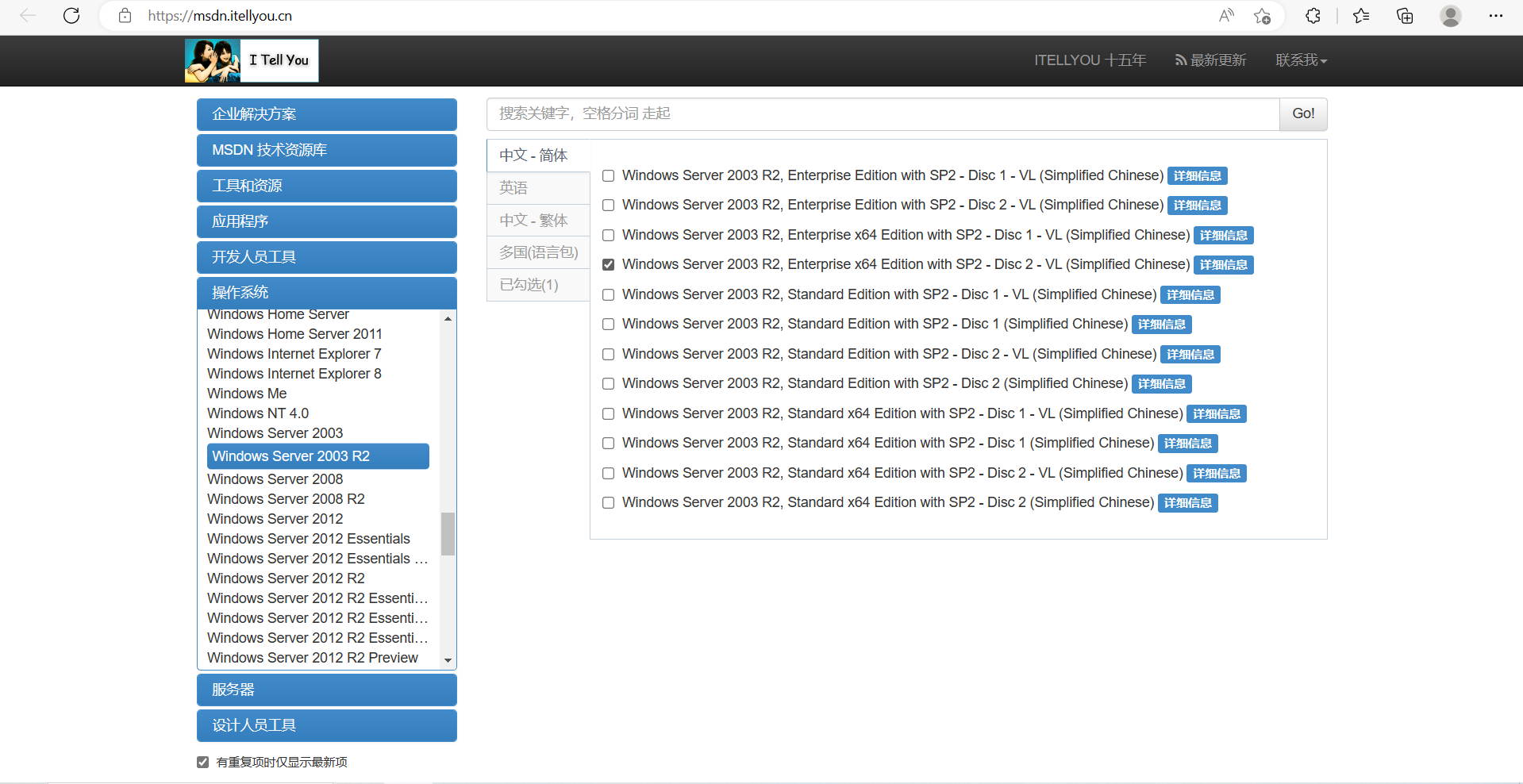Switch to 多国(语言包) tab

click(538, 252)
